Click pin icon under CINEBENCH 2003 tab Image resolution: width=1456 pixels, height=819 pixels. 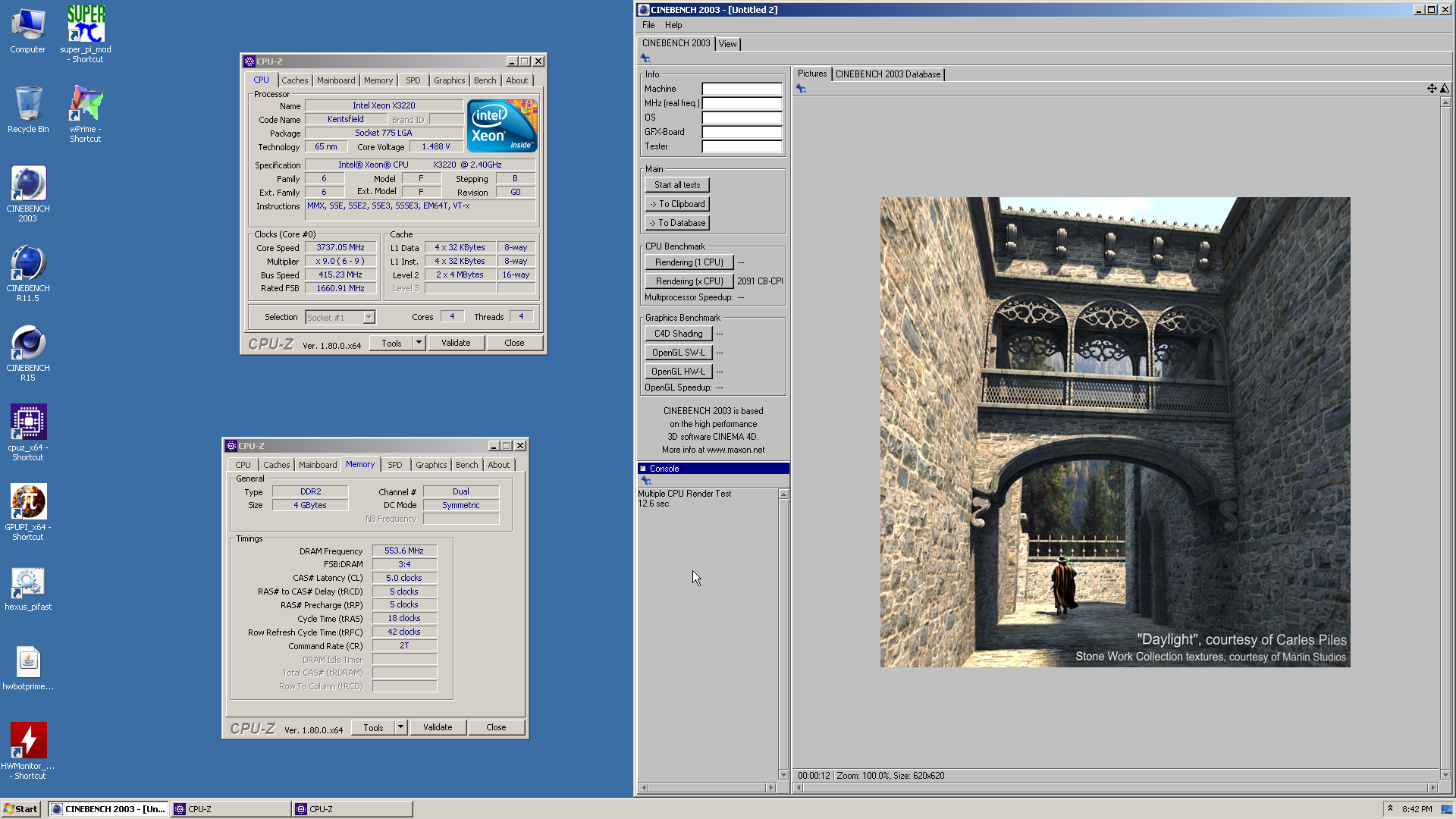(645, 58)
